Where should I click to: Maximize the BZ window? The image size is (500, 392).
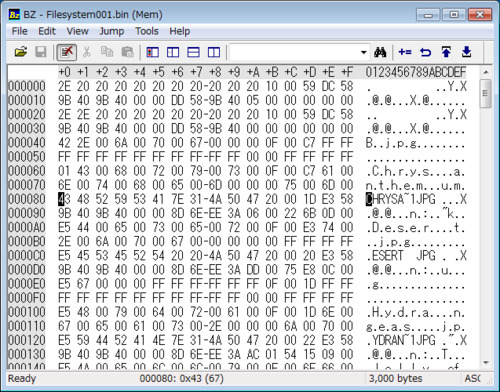[454, 15]
